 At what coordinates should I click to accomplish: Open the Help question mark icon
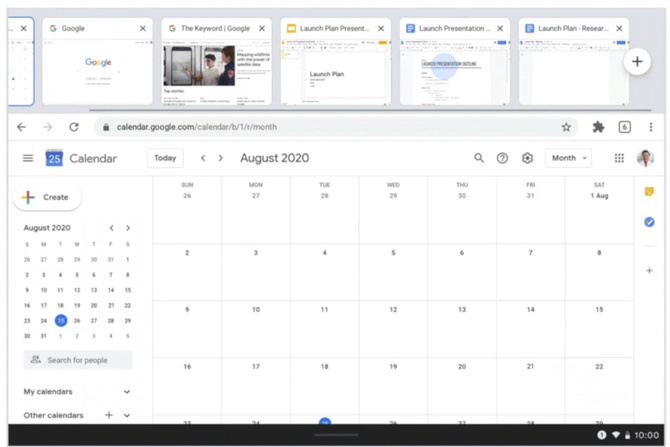click(502, 158)
